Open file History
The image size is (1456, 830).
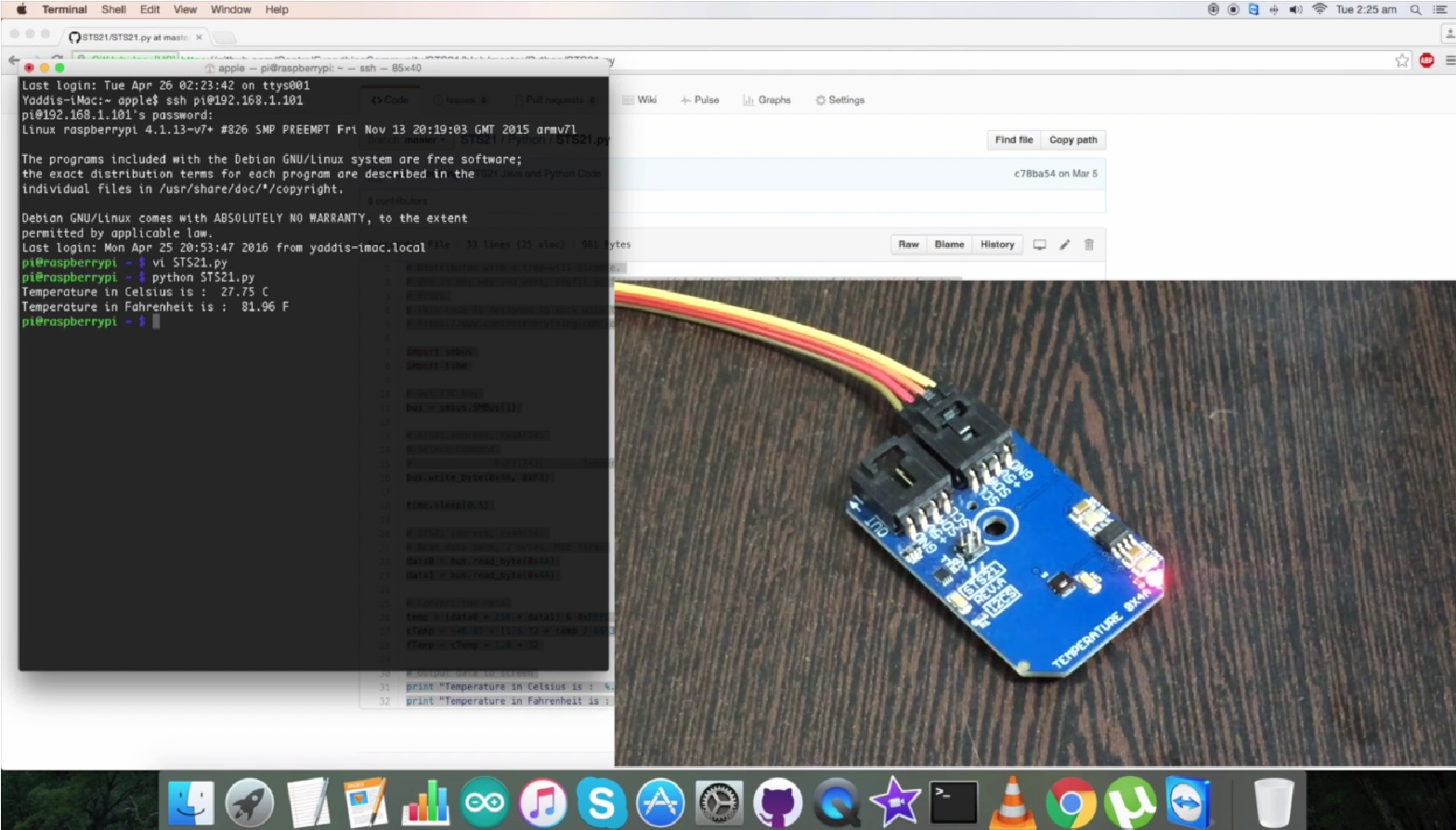tap(997, 244)
